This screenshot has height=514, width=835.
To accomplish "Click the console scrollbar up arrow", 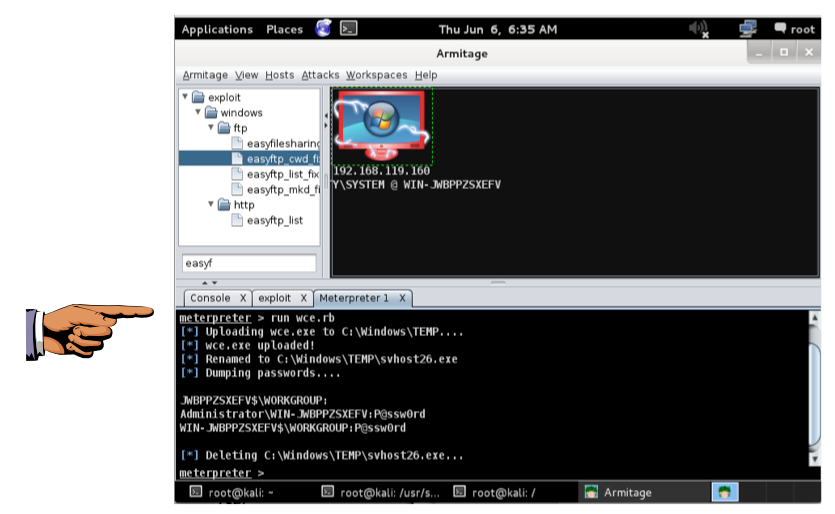I will point(814,317).
